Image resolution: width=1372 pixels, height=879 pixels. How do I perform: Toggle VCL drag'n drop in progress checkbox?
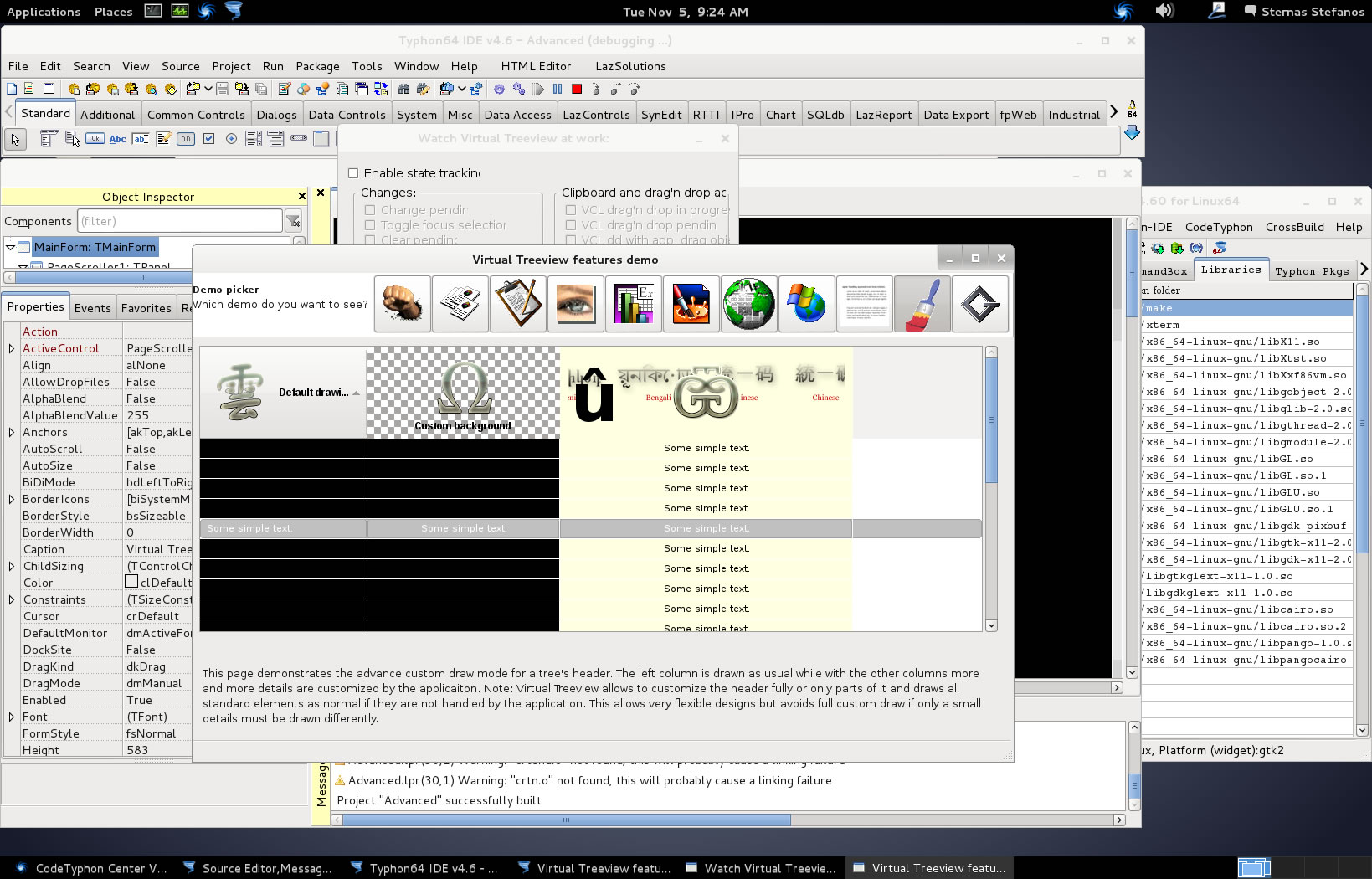point(571,210)
